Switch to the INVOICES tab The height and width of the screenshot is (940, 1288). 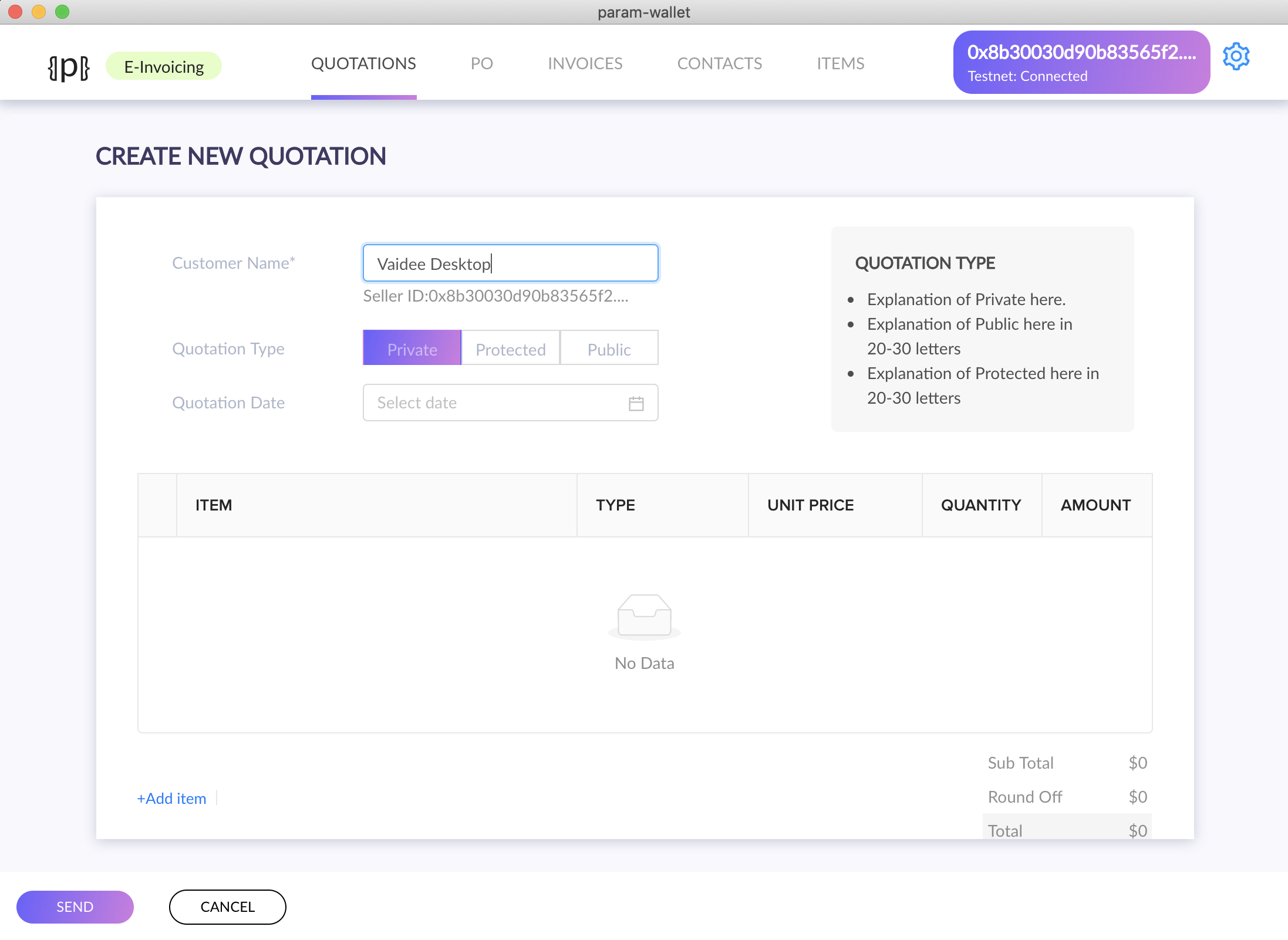(x=585, y=63)
